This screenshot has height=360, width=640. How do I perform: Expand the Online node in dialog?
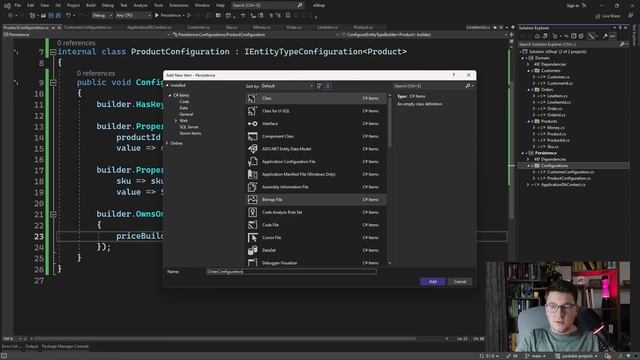[167, 143]
